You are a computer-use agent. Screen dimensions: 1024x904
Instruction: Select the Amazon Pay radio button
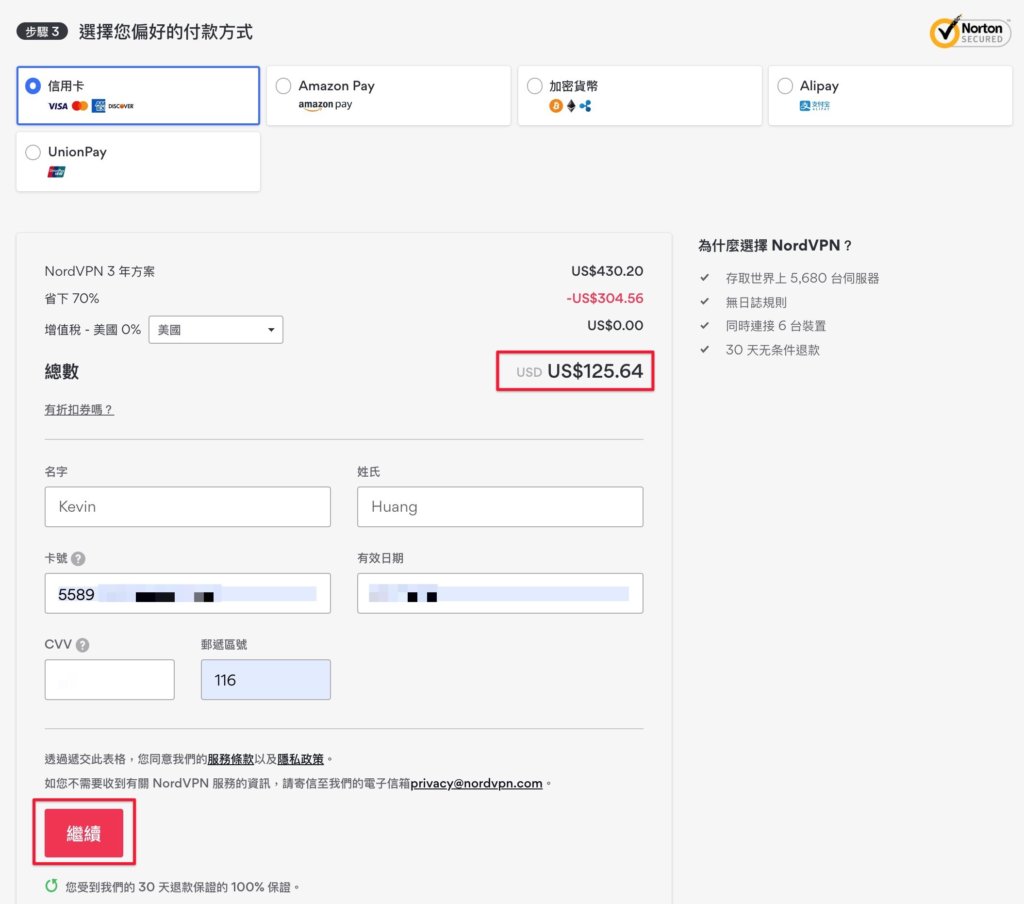click(283, 86)
